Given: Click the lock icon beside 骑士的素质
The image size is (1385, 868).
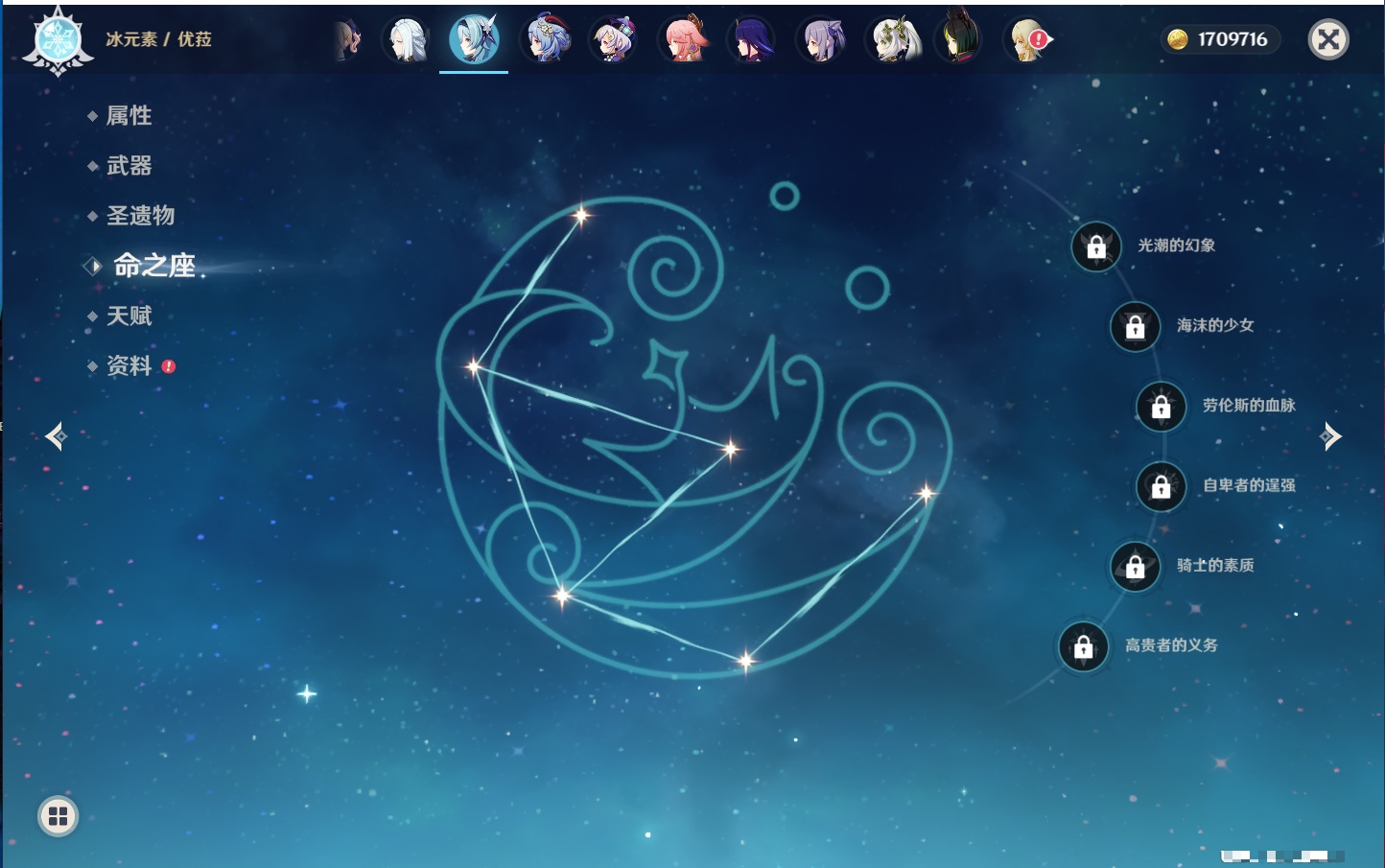Looking at the screenshot, I should pos(1135,566).
